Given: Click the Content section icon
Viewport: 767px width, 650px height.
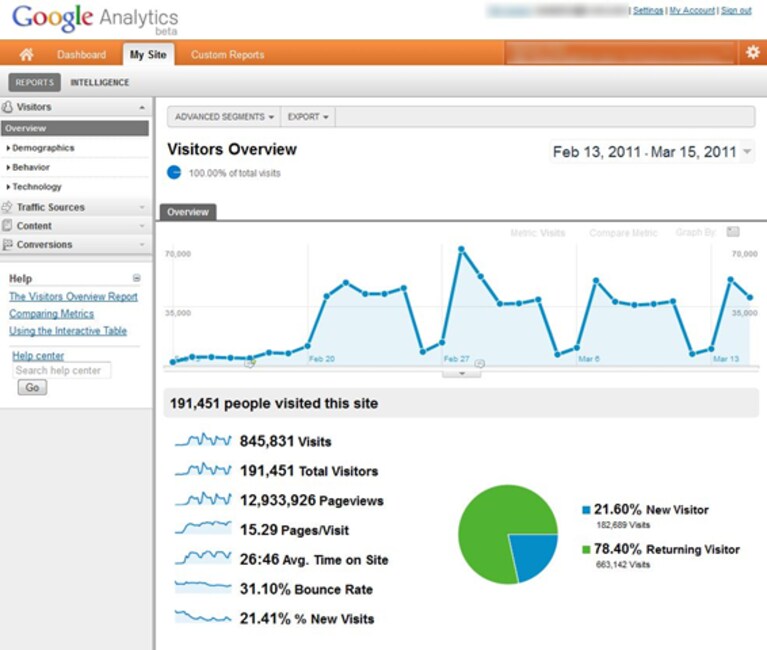Looking at the screenshot, I should pyautogui.click(x=7, y=225).
